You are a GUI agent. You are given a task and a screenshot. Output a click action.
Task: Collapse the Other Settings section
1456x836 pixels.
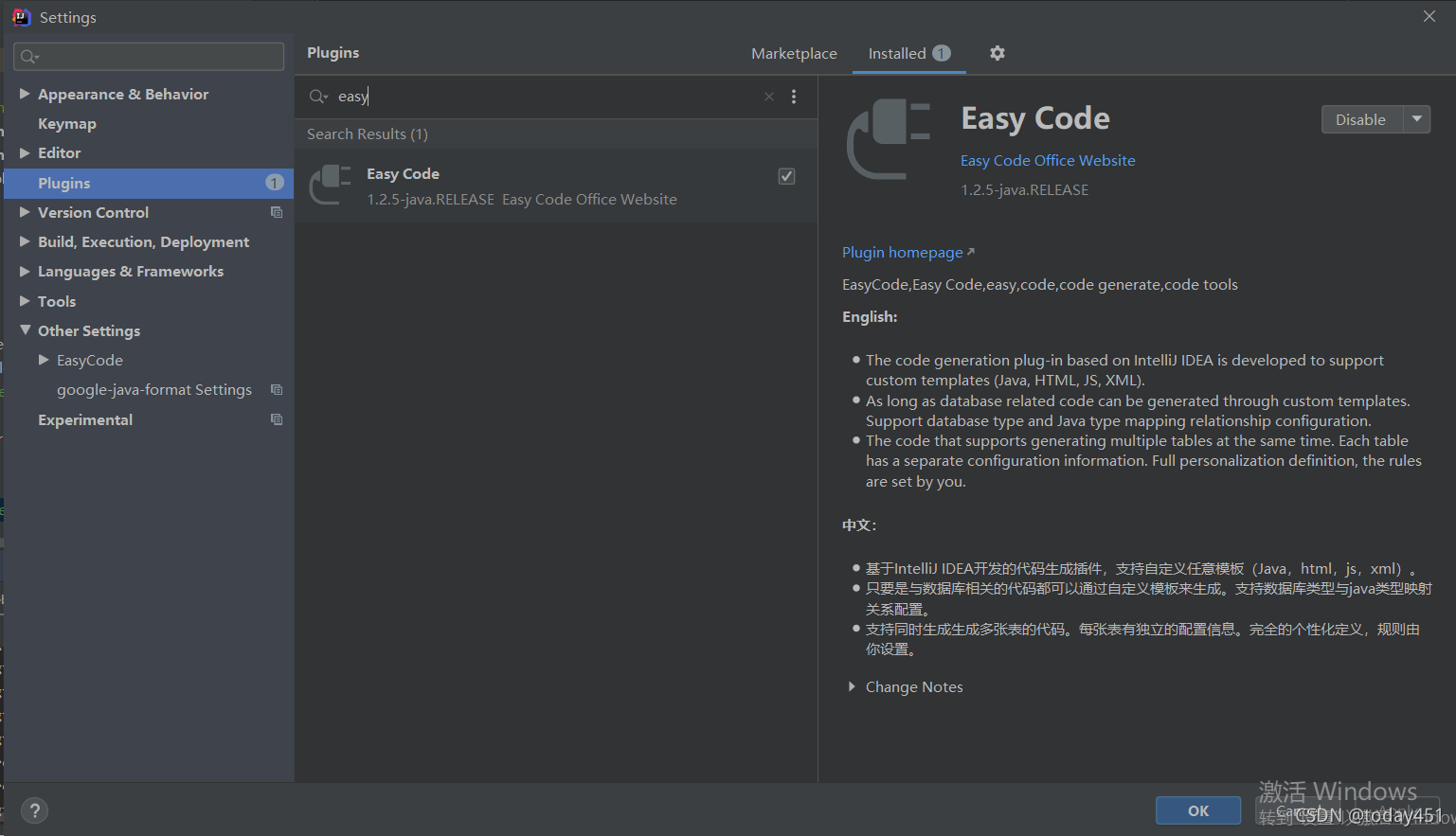(25, 330)
